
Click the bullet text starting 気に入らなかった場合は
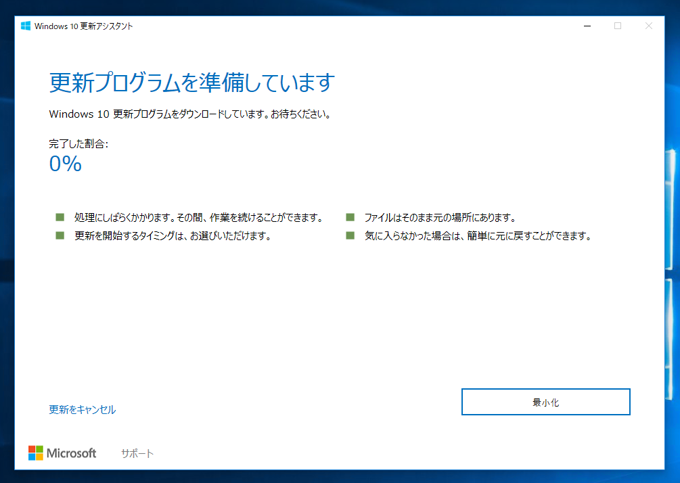coord(478,236)
